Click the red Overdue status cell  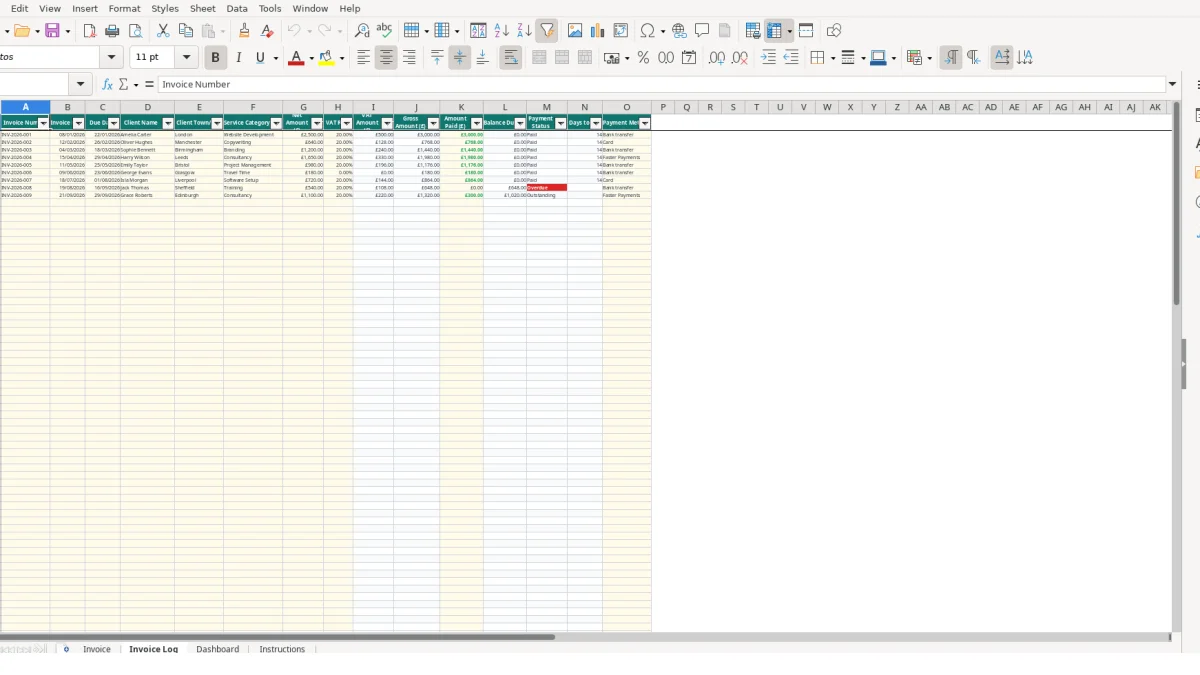click(546, 187)
